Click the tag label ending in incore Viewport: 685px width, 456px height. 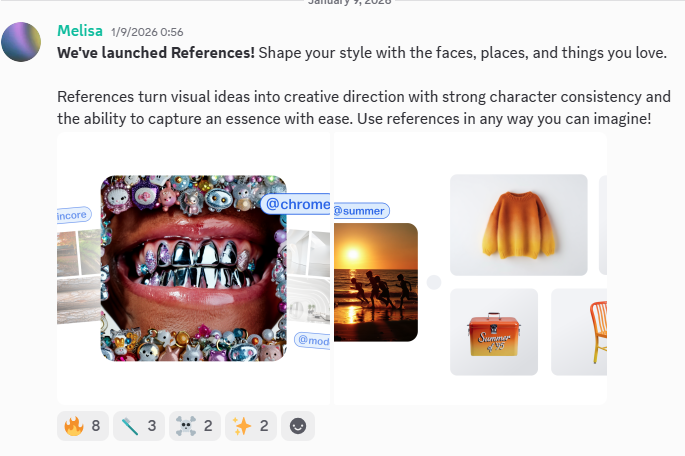click(x=73, y=215)
